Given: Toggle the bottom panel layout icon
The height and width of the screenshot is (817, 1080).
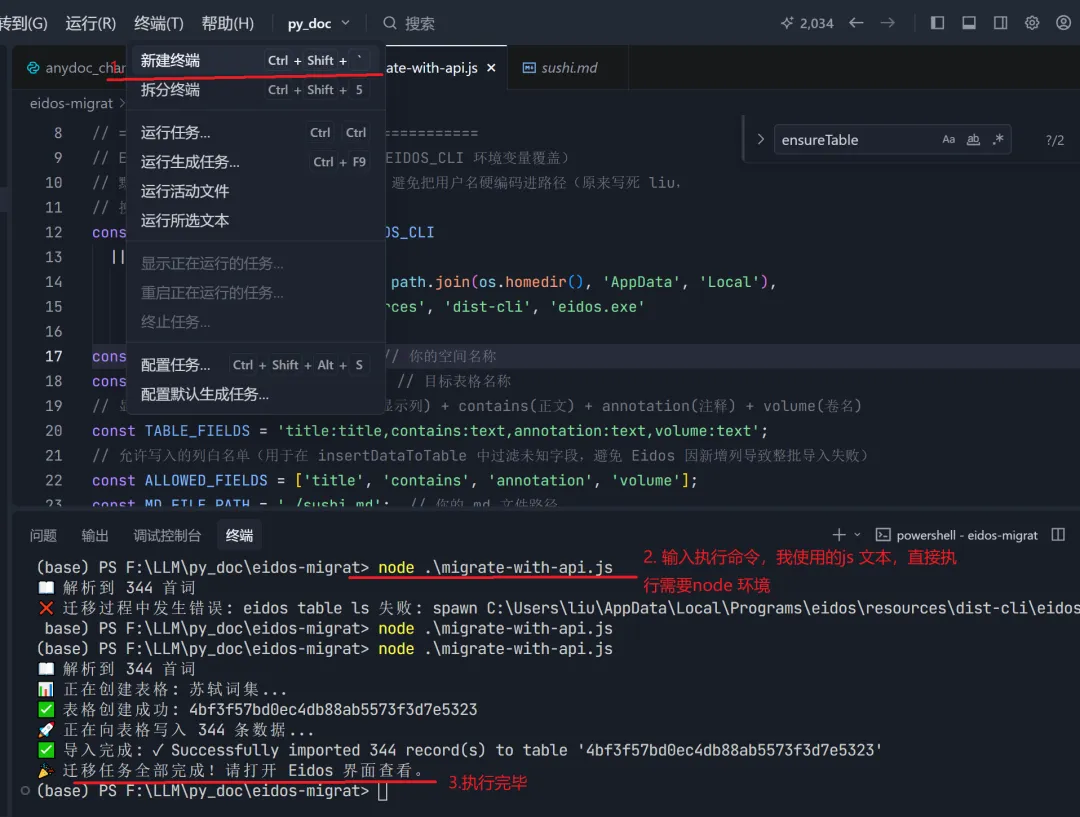Looking at the screenshot, I should (x=968, y=23).
